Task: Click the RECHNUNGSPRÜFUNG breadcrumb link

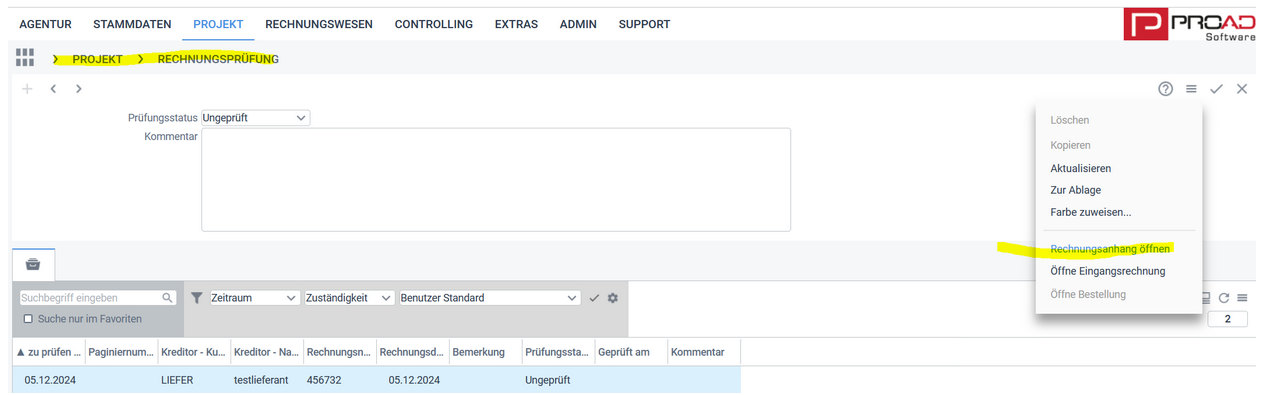Action: click(218, 59)
